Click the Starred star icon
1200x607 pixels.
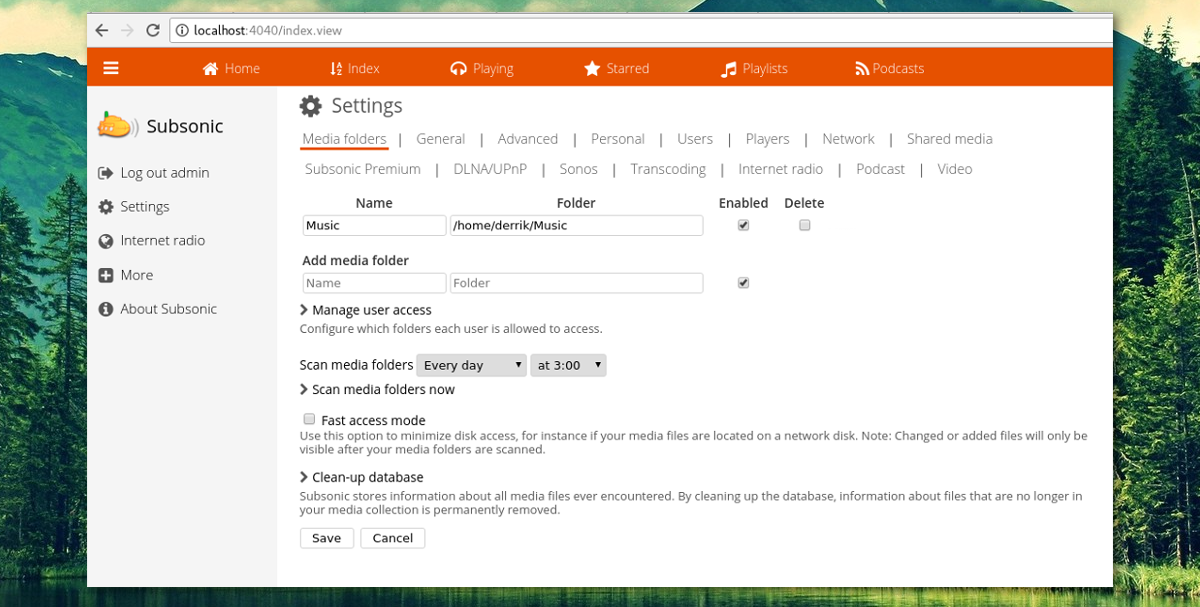[x=592, y=69]
